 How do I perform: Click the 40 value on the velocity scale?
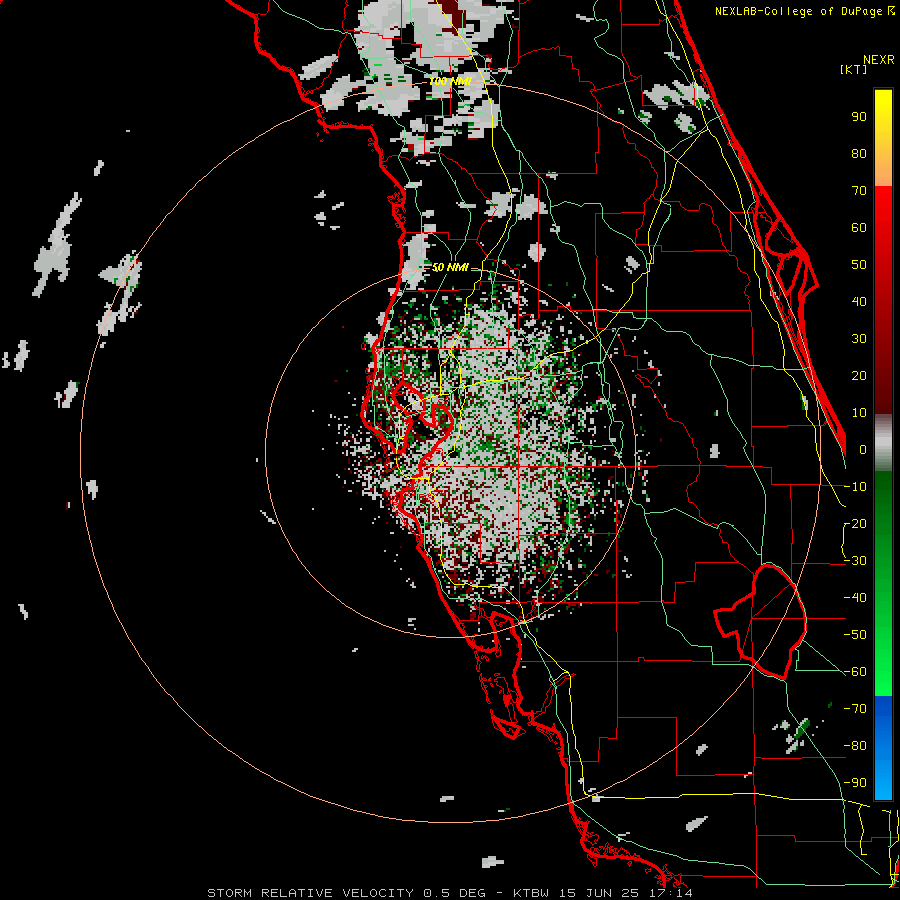click(859, 302)
